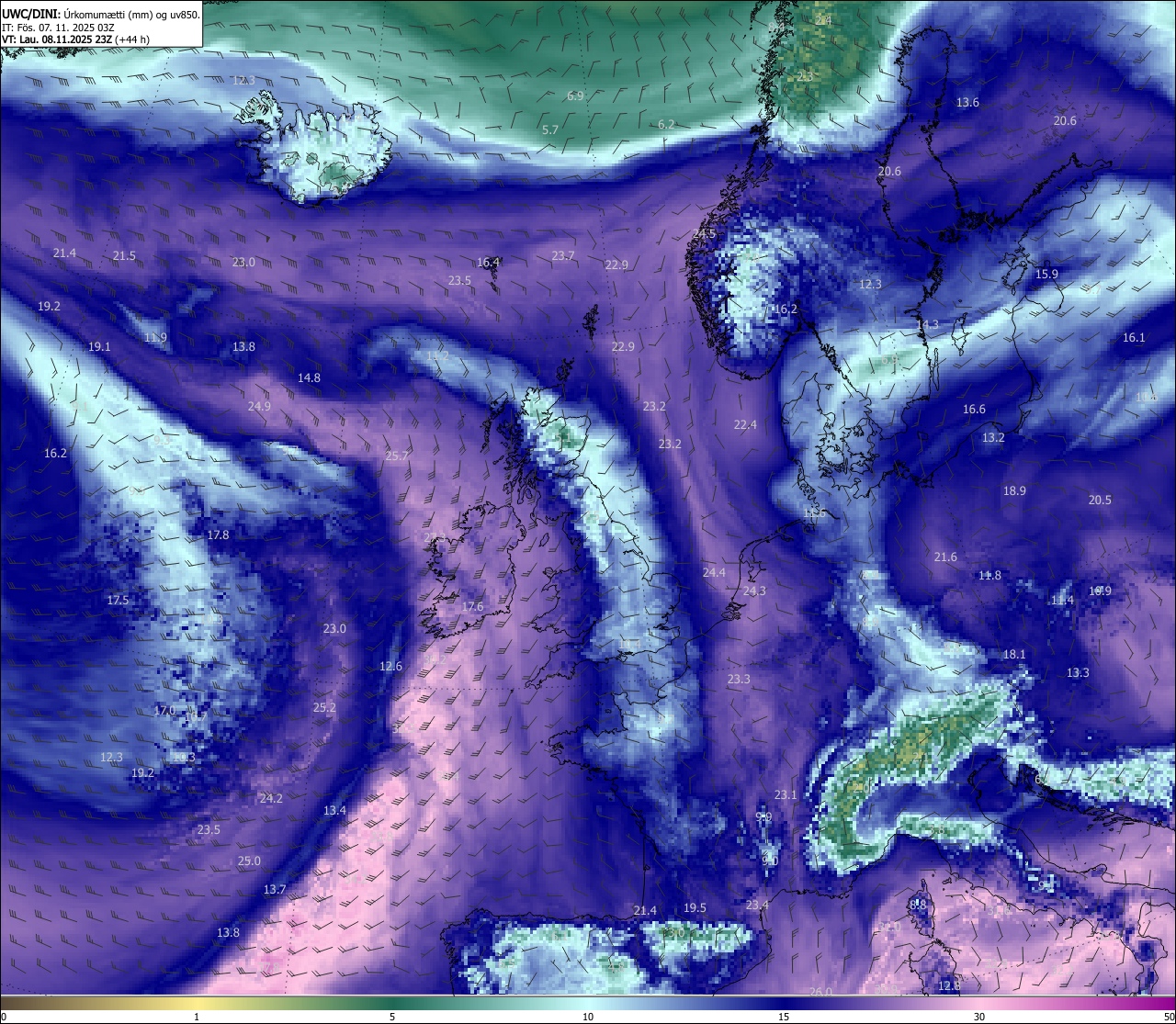This screenshot has width=1176, height=1024.
Task: Click the 11.9 value on the map
Action: pyautogui.click(x=155, y=337)
